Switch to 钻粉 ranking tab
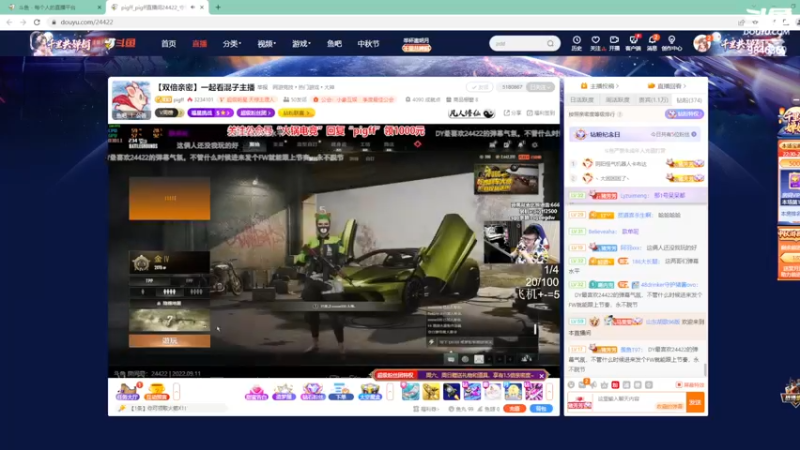The image size is (800, 450). coord(689,100)
